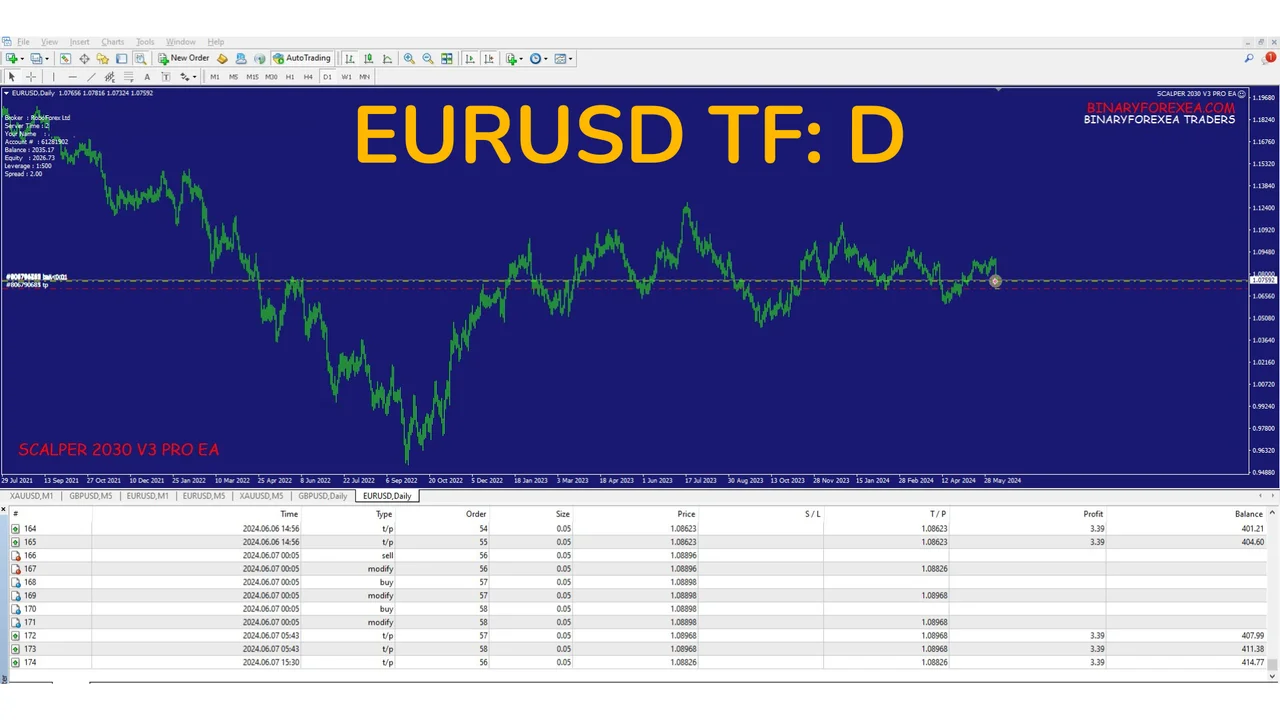Select order row 174
The image size is (1280, 720).
[x=640, y=662]
